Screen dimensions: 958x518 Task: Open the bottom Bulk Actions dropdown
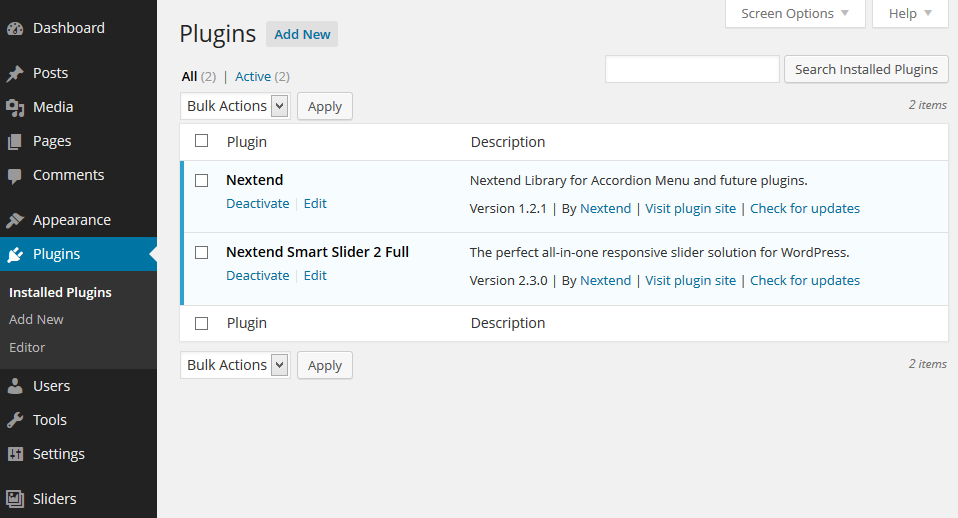pyautogui.click(x=235, y=365)
